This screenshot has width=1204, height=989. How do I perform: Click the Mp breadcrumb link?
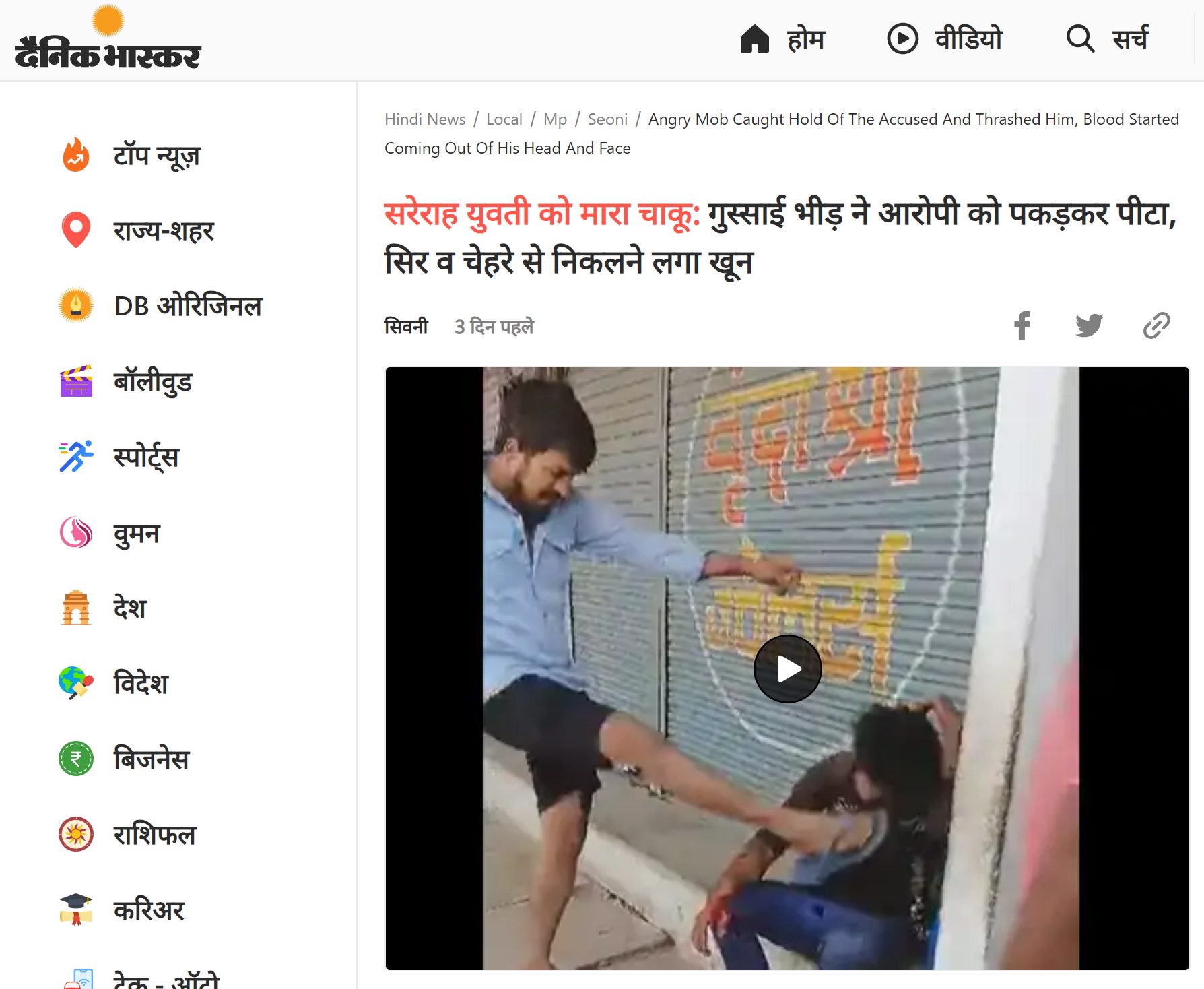click(x=555, y=119)
